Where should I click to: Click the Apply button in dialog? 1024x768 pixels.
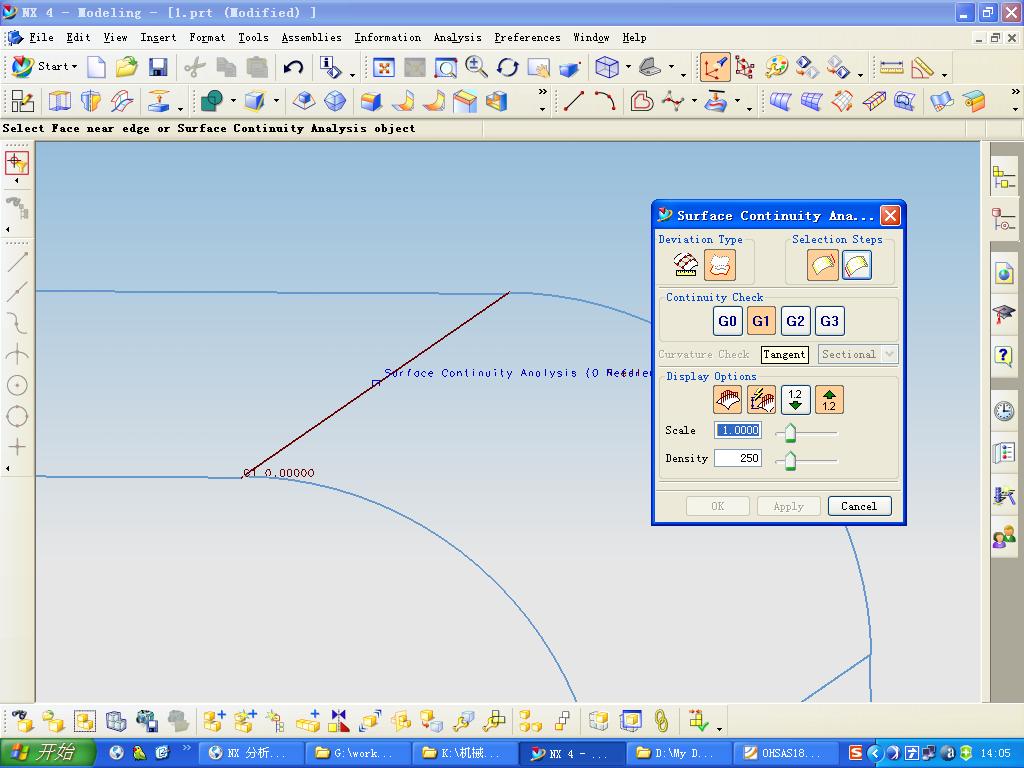pos(788,506)
